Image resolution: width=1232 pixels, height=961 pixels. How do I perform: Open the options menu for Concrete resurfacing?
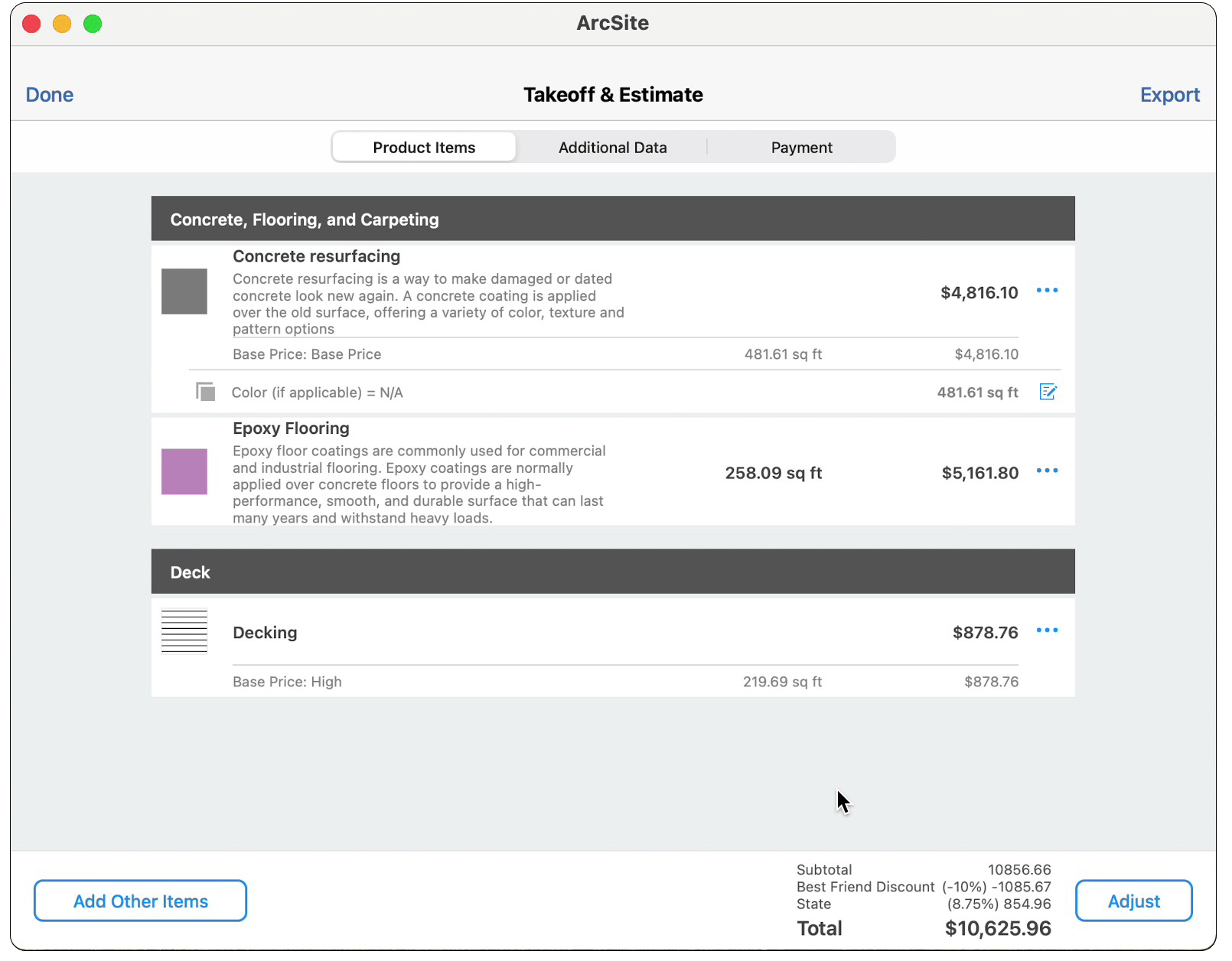1048,291
